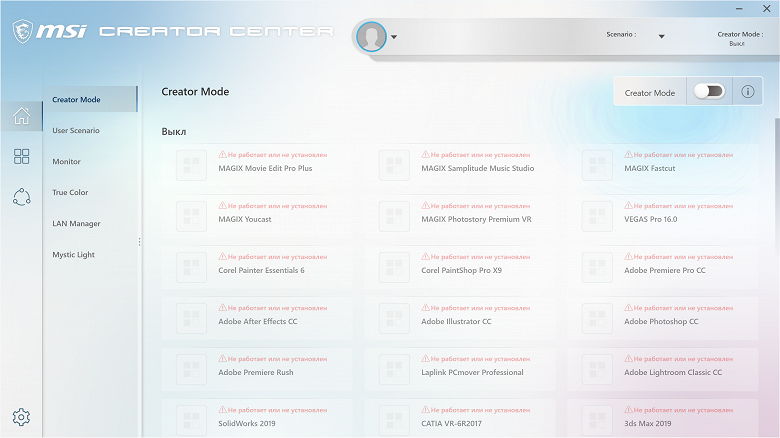
Task: Click the 'Выкл' section heading
Action: coord(174,132)
